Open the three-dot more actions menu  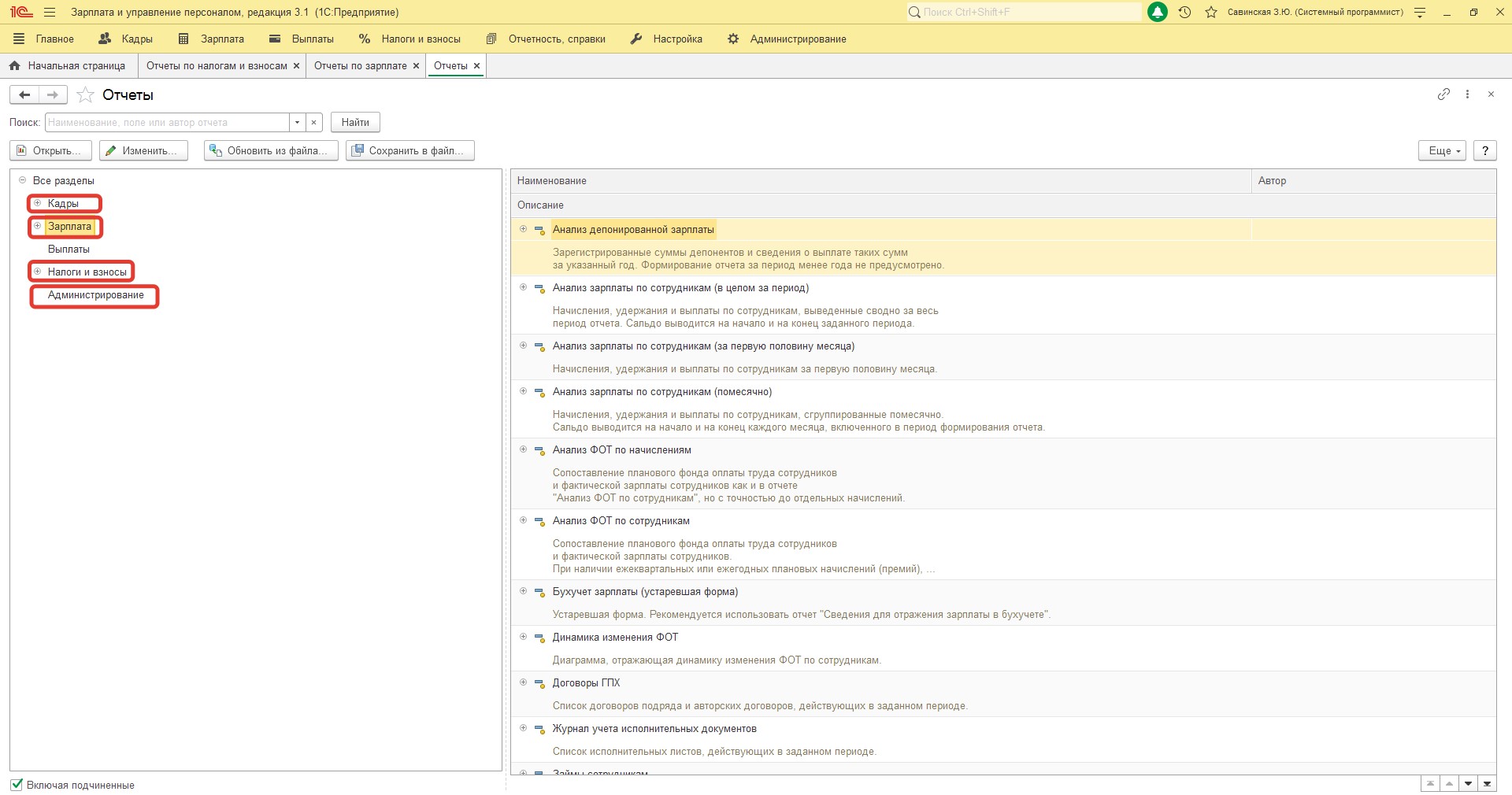[x=1467, y=94]
